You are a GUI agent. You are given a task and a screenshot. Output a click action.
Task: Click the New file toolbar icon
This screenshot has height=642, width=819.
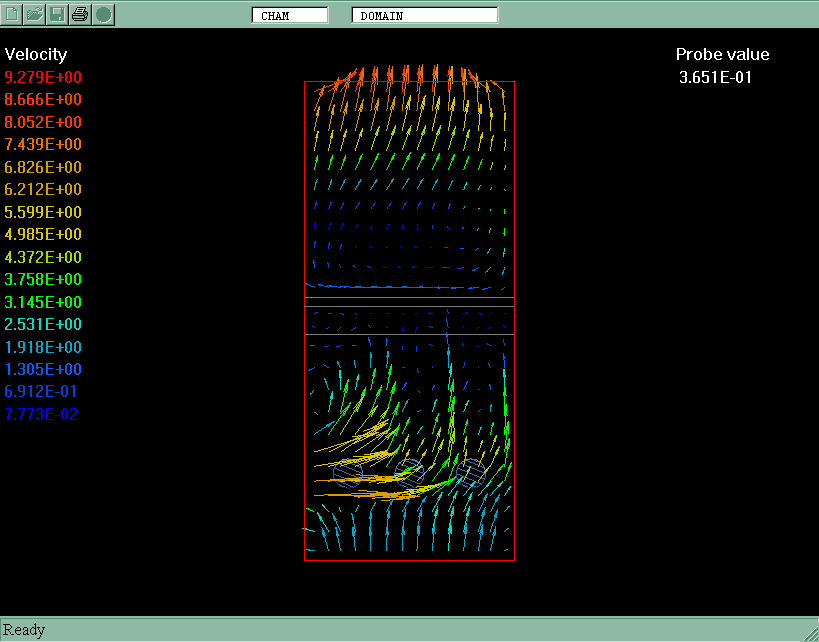(x=13, y=14)
